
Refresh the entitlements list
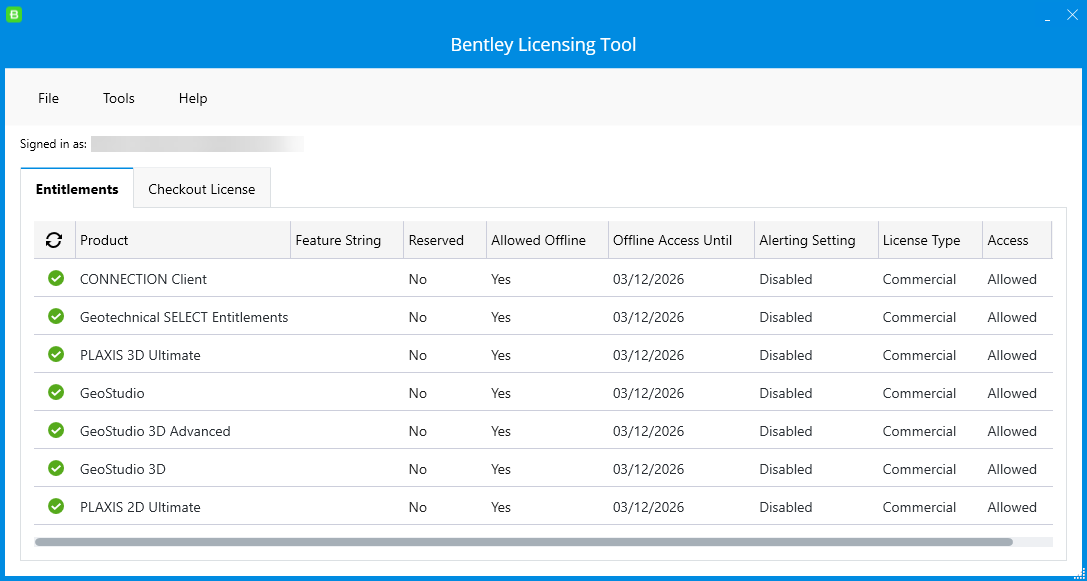coord(54,240)
